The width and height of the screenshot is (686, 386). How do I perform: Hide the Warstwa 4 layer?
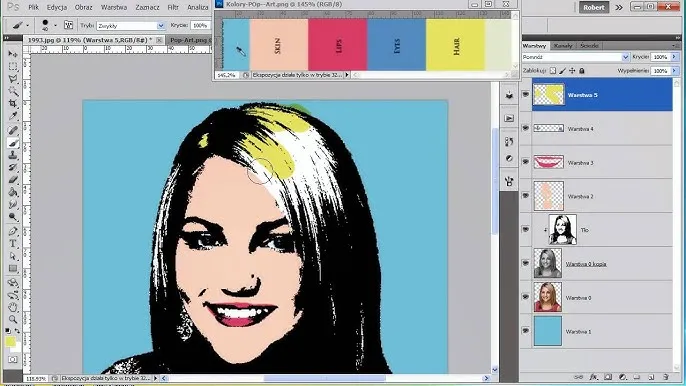(525, 128)
